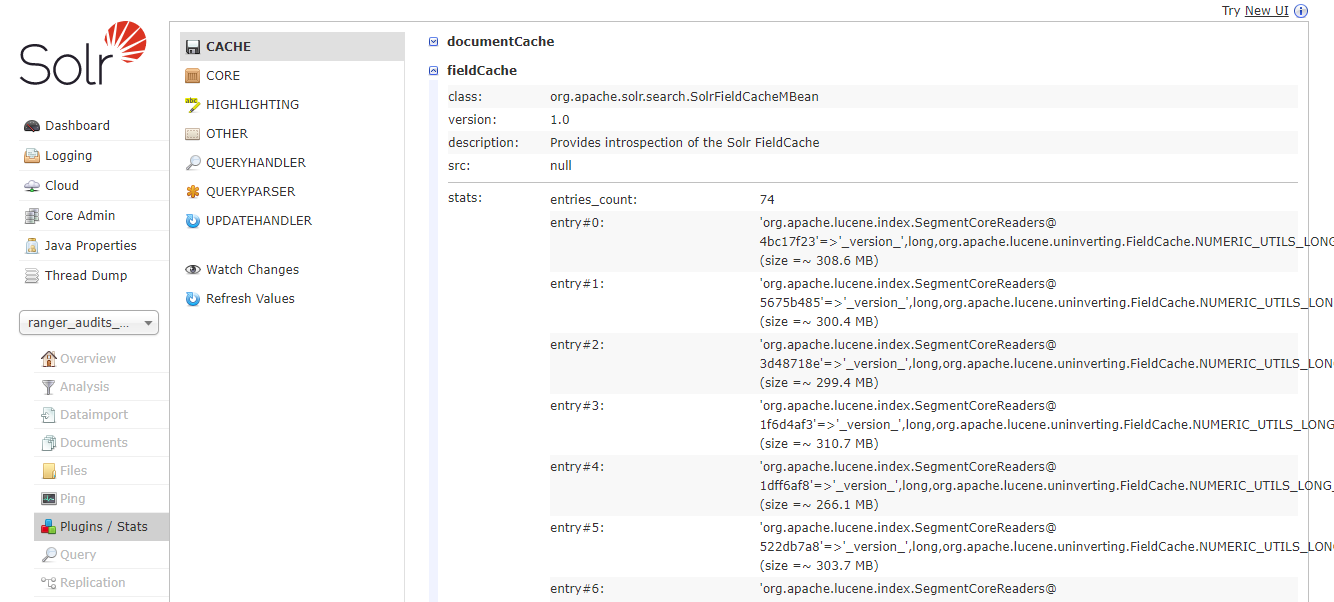
Task: Click the Dashboard gauge icon
Action: click(x=32, y=126)
